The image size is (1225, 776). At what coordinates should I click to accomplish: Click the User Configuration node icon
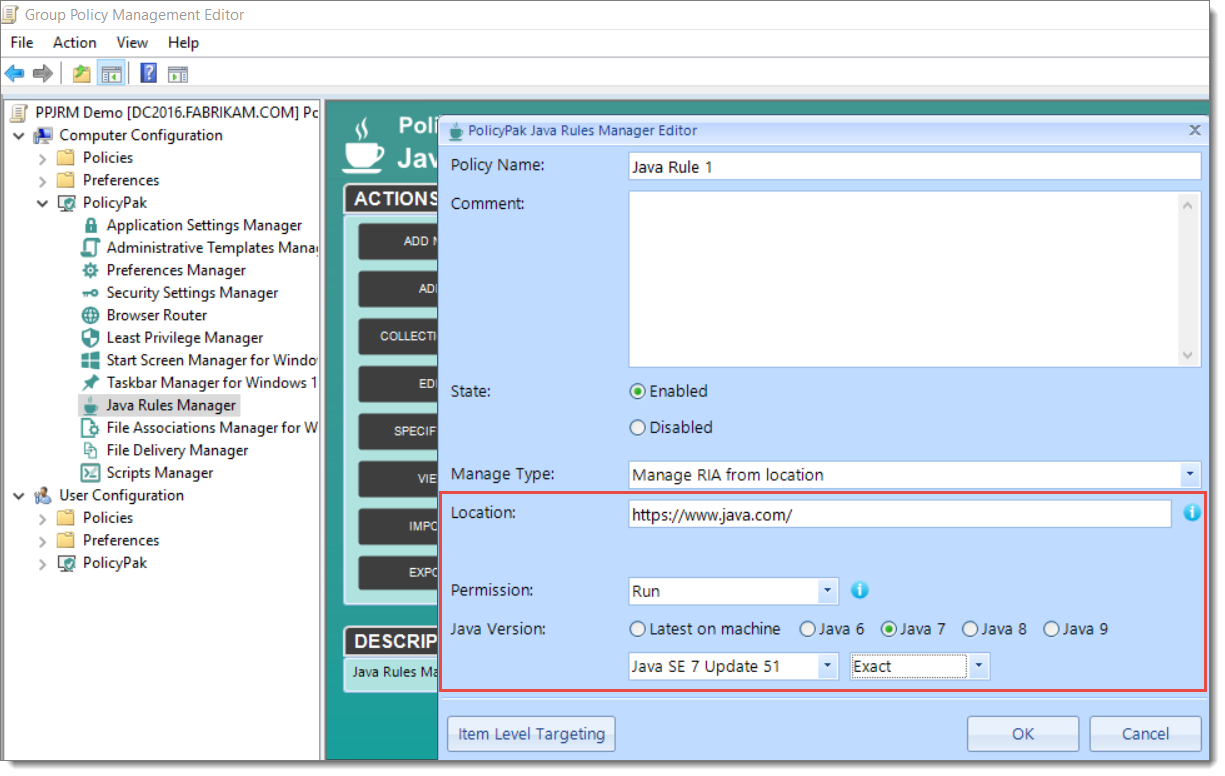[x=43, y=495]
